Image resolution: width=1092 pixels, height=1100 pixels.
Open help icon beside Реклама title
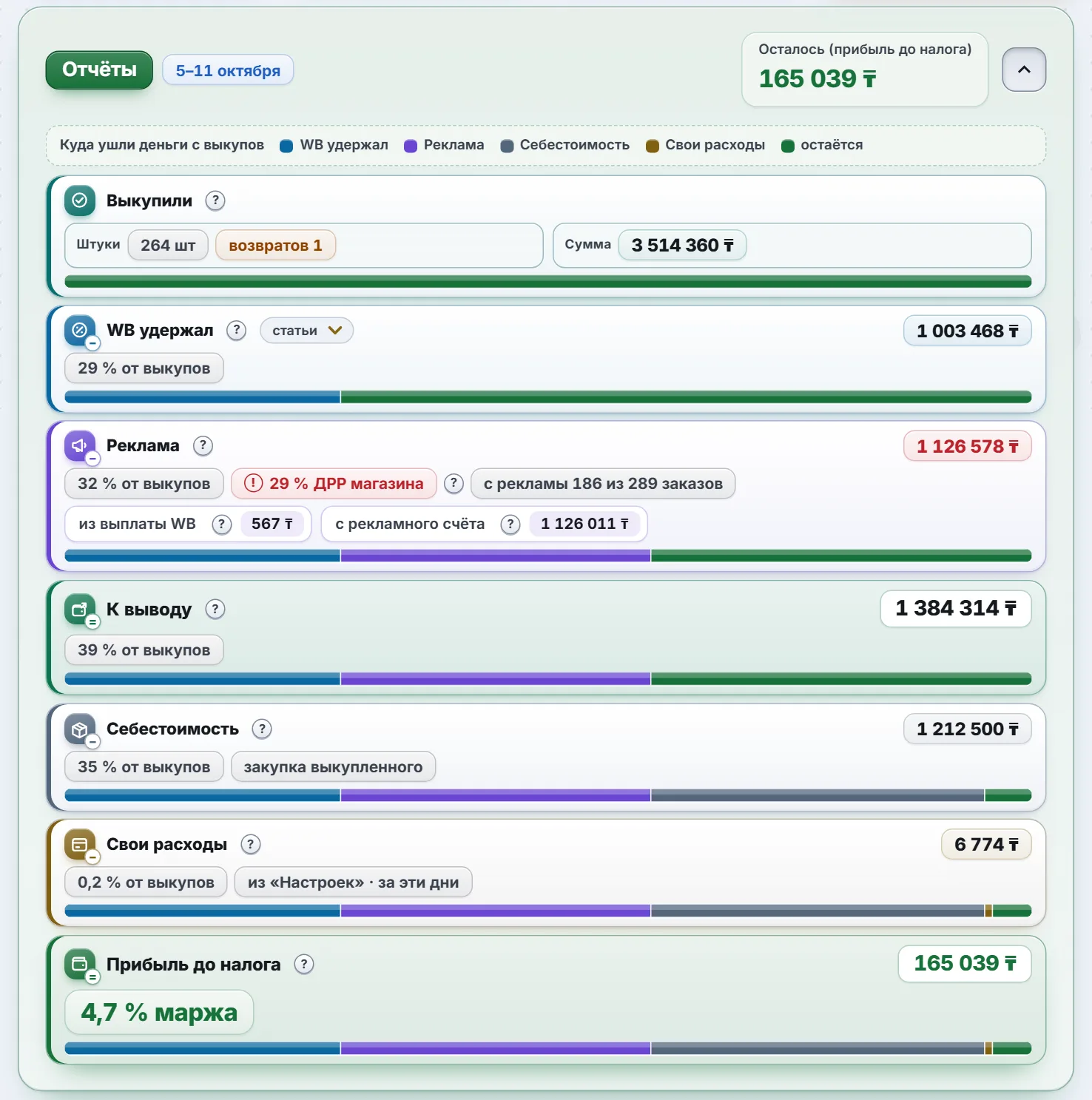pos(203,445)
